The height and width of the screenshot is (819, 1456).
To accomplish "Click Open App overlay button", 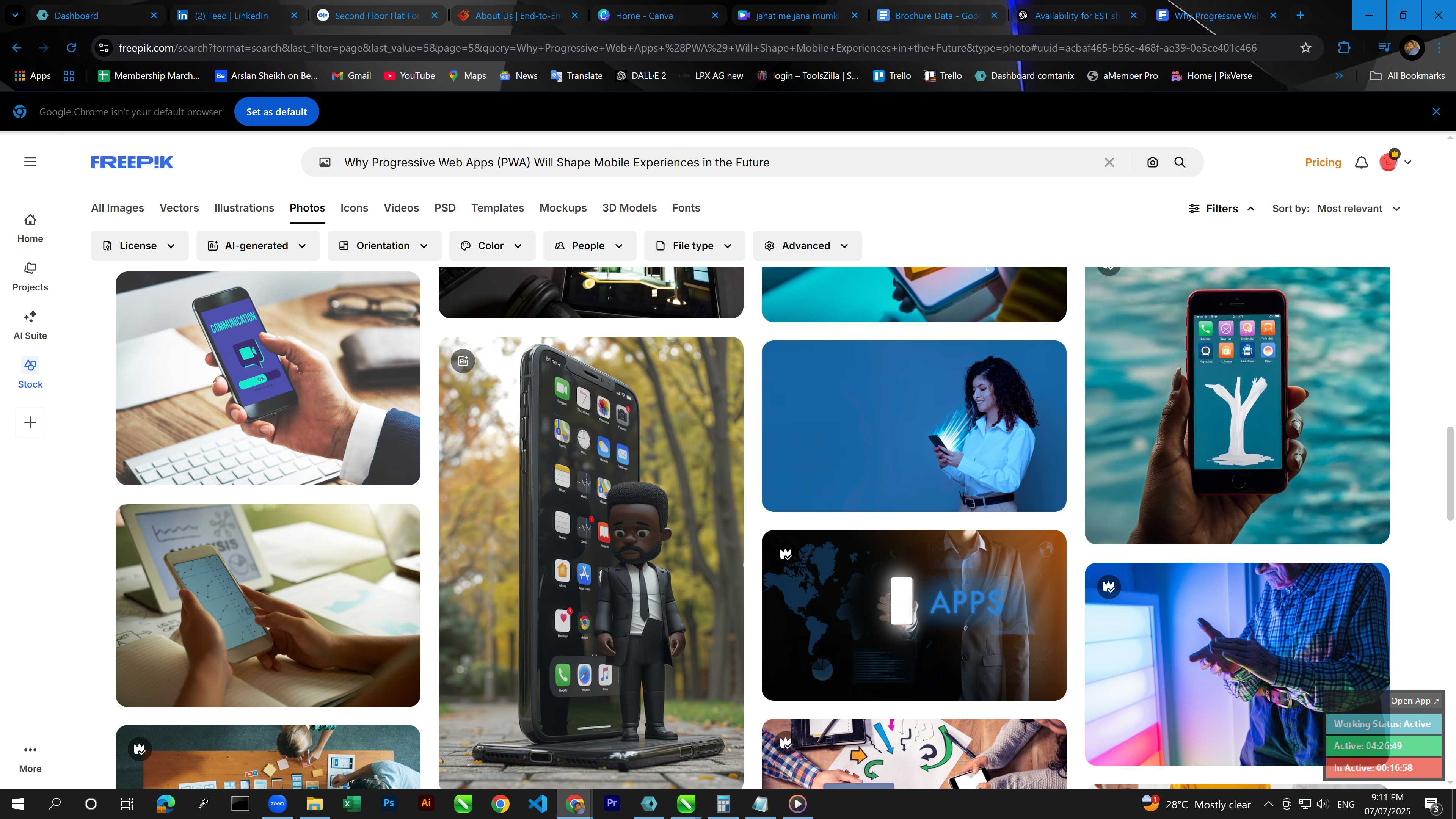I will tap(1415, 701).
